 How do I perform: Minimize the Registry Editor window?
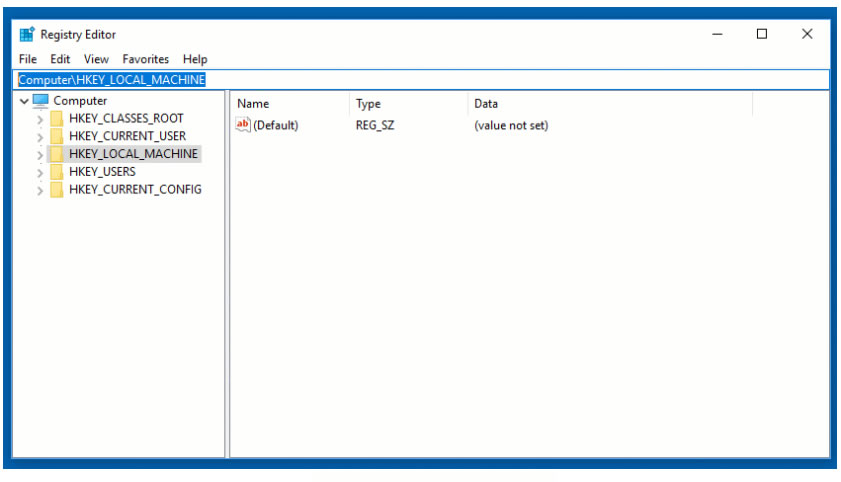[717, 34]
